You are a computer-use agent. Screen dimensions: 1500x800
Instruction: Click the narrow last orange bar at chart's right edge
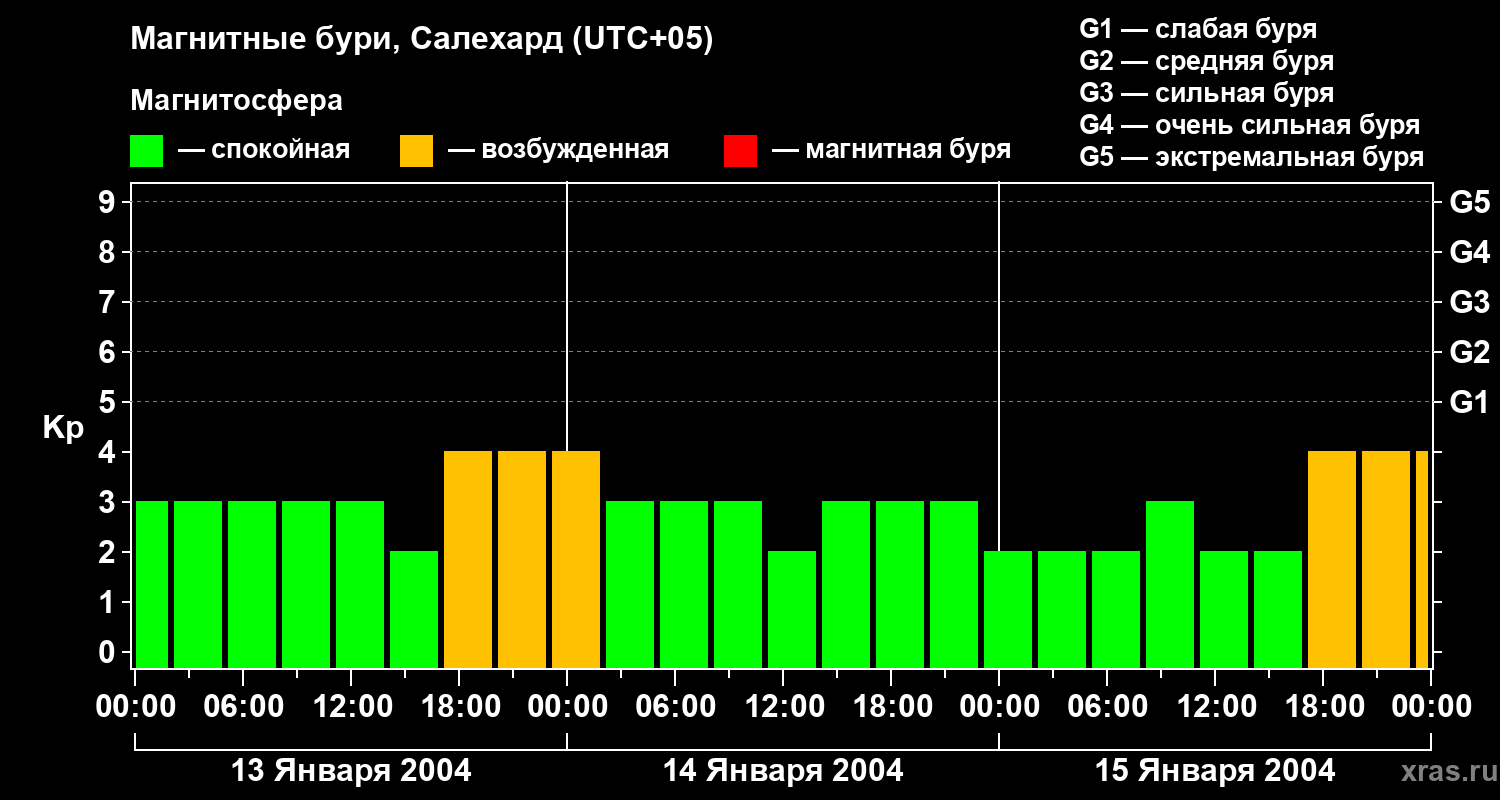1422,559
